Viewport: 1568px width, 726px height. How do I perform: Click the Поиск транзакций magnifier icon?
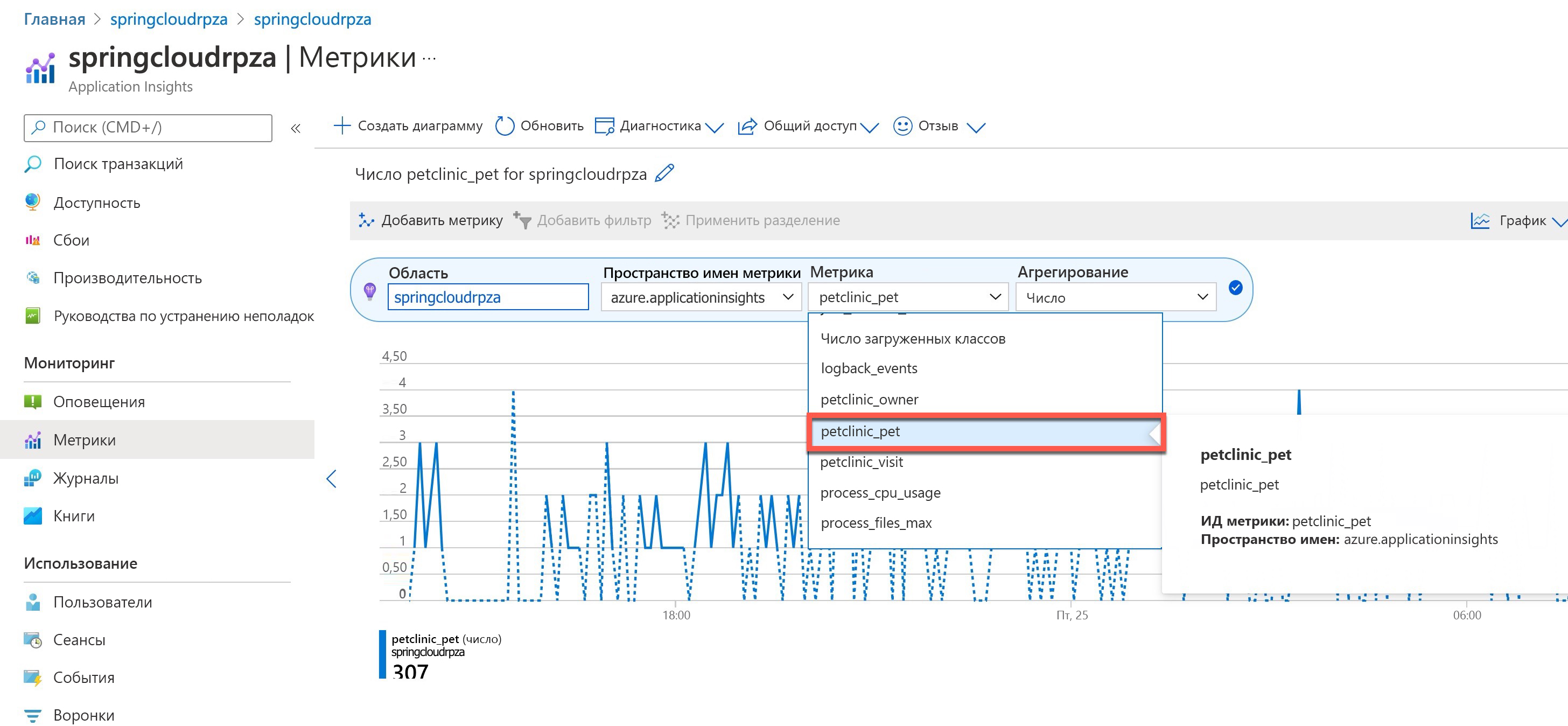tap(33, 164)
